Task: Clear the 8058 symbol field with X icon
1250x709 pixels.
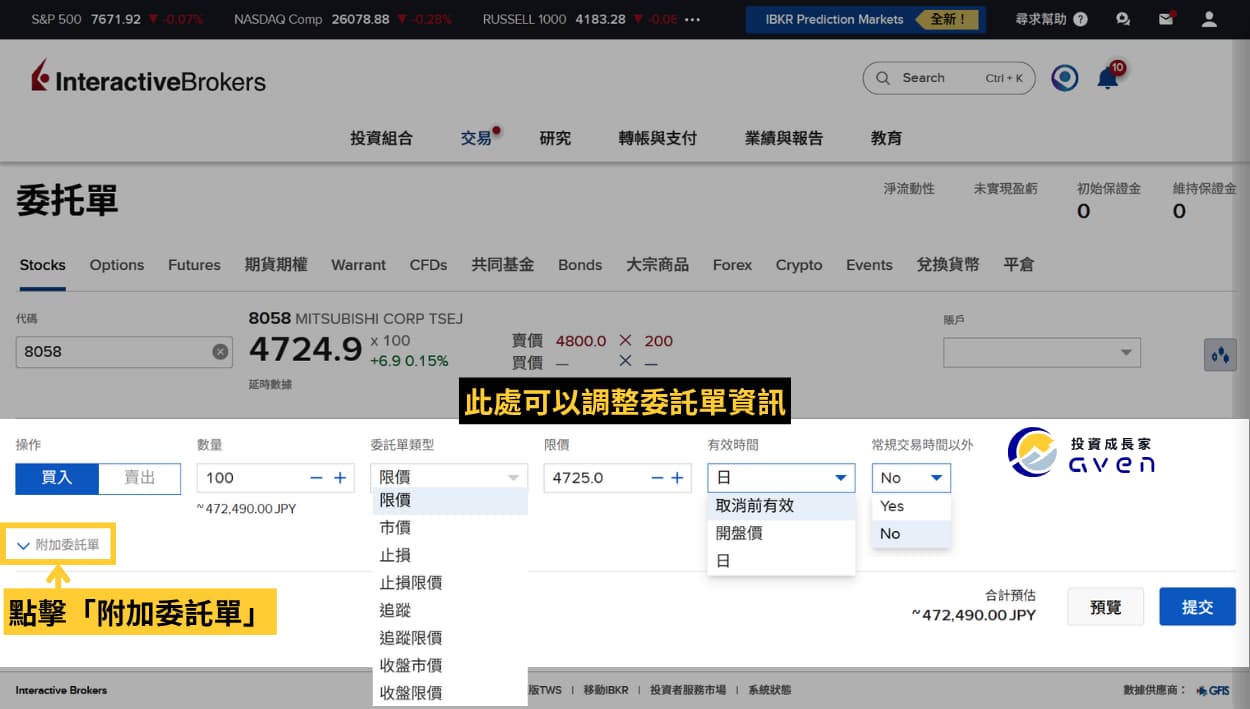Action: coord(220,352)
